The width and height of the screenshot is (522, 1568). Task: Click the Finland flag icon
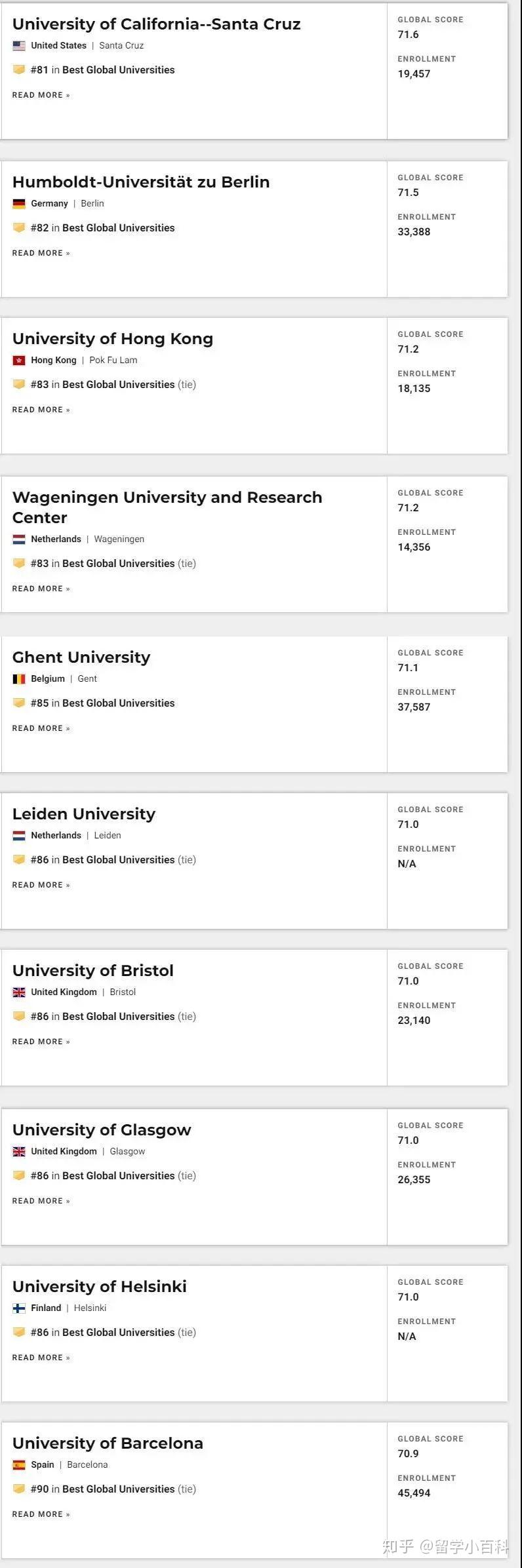tap(19, 1308)
